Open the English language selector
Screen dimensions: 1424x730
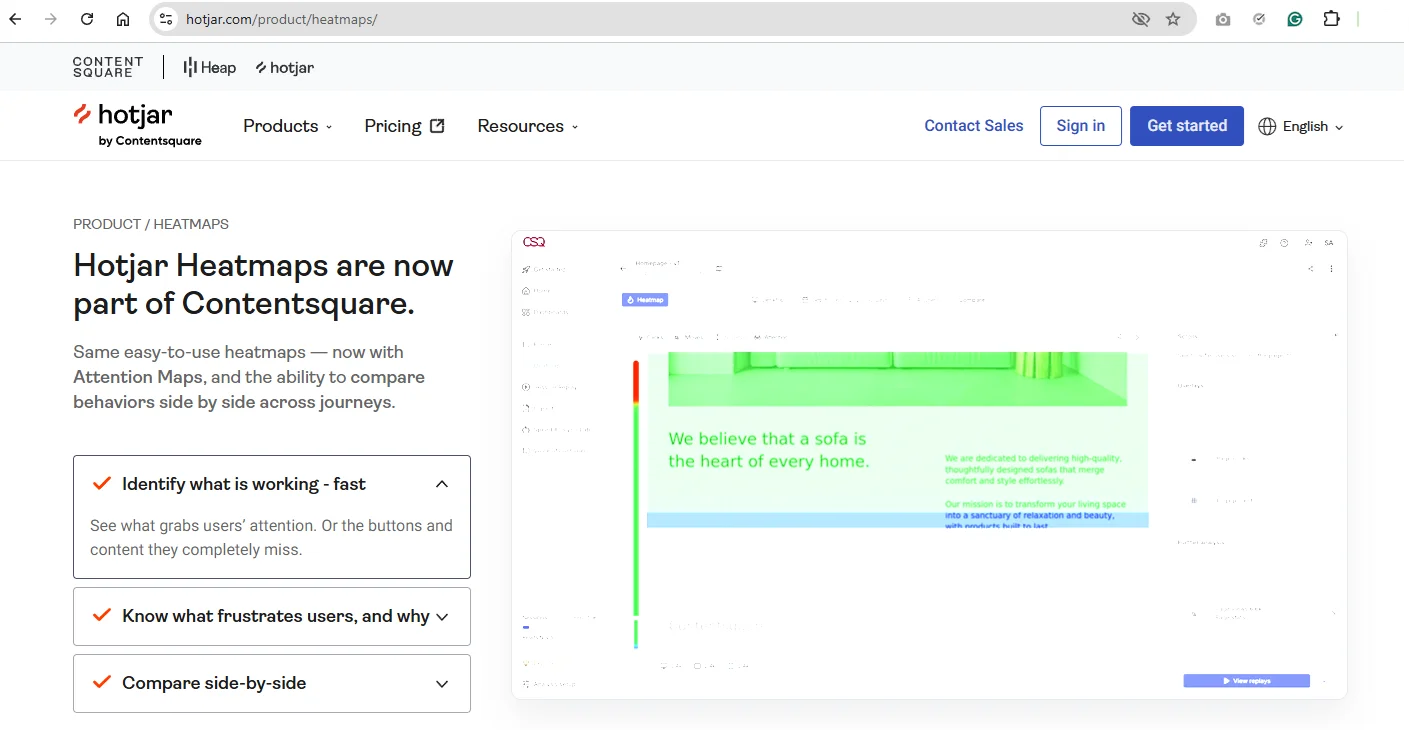(1301, 126)
